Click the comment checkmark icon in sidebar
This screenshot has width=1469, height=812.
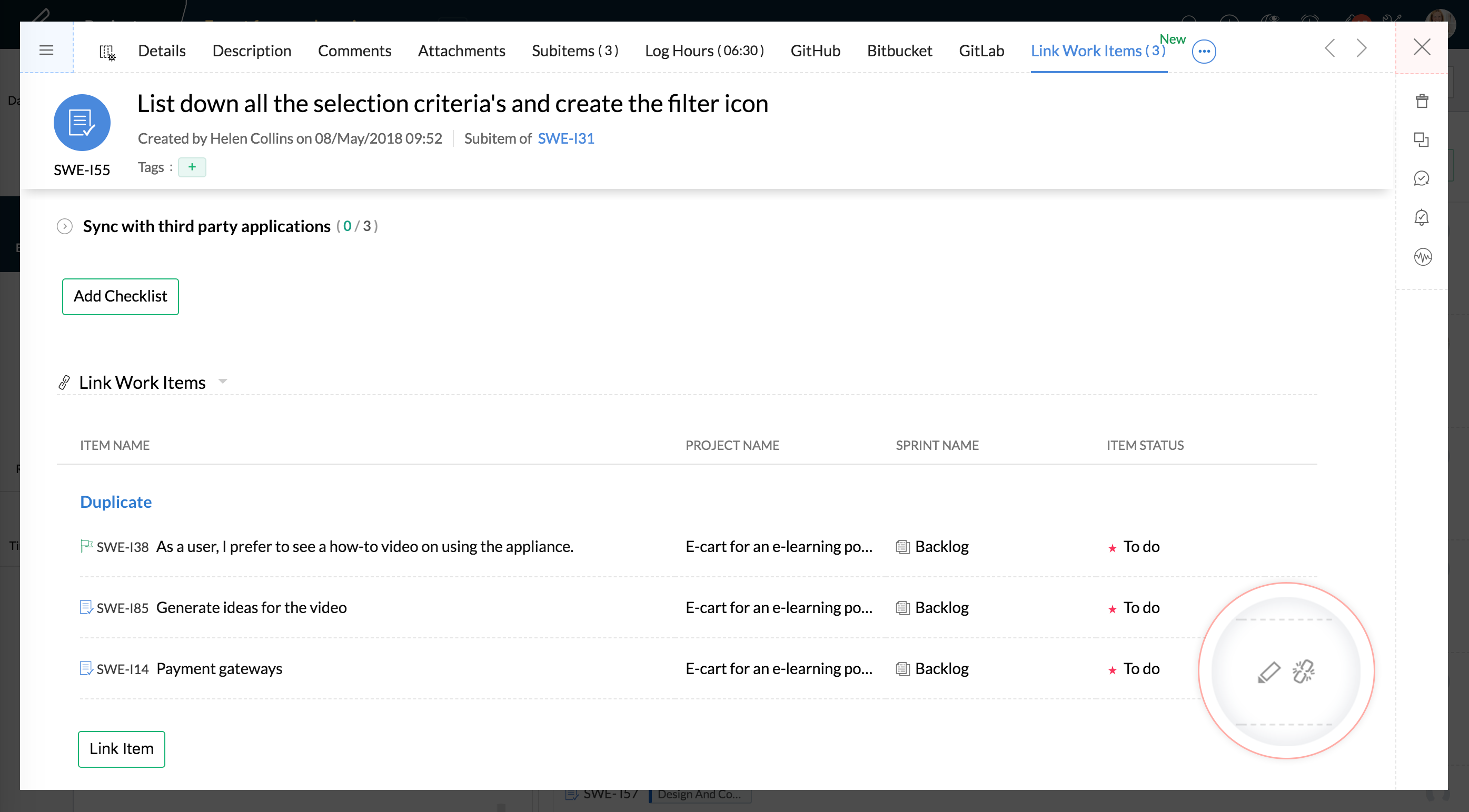[1422, 178]
